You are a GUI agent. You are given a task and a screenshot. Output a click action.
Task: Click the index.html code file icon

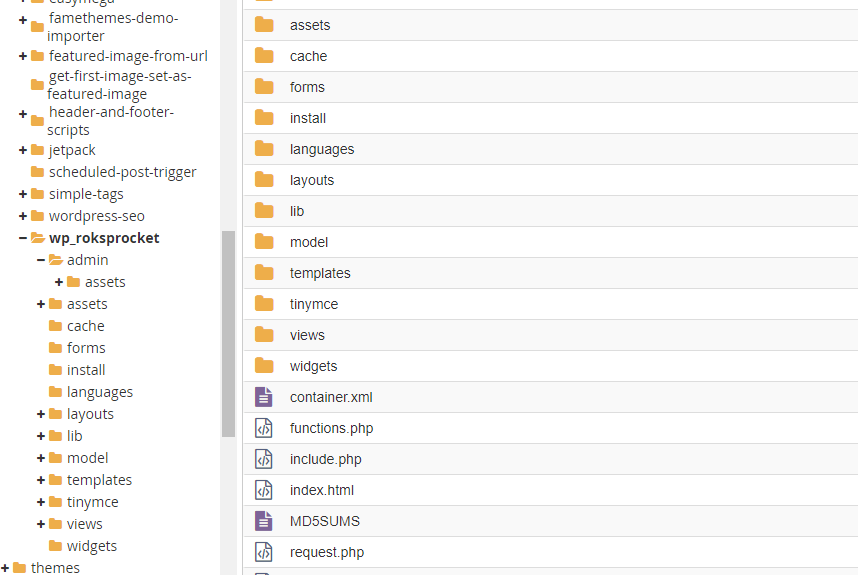[x=264, y=490]
